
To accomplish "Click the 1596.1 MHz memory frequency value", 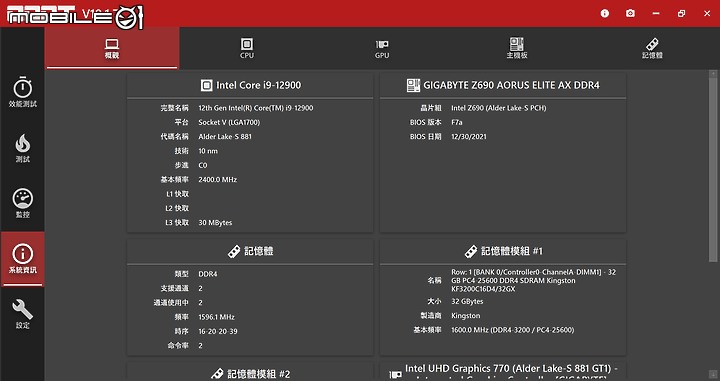I will point(216,317).
